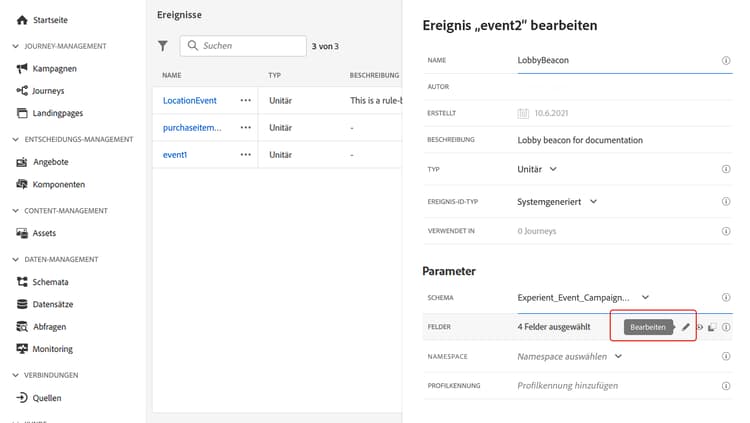Screen dimensions: 750x423
Task: Click the Abfragen icon in sidebar
Action: tap(22, 326)
